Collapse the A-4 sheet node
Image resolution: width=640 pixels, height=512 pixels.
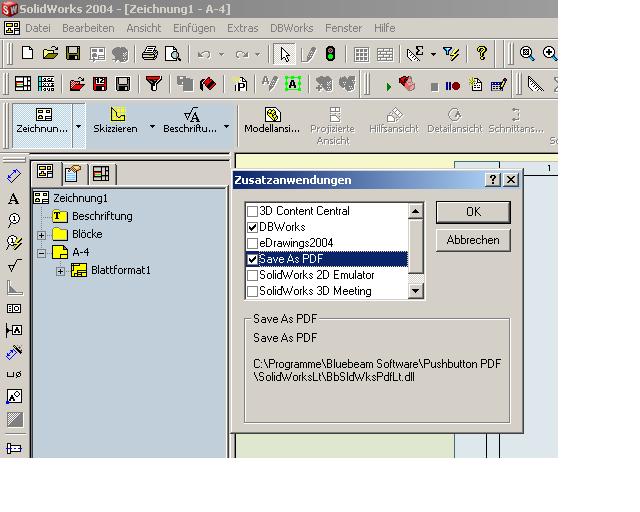coord(41,253)
